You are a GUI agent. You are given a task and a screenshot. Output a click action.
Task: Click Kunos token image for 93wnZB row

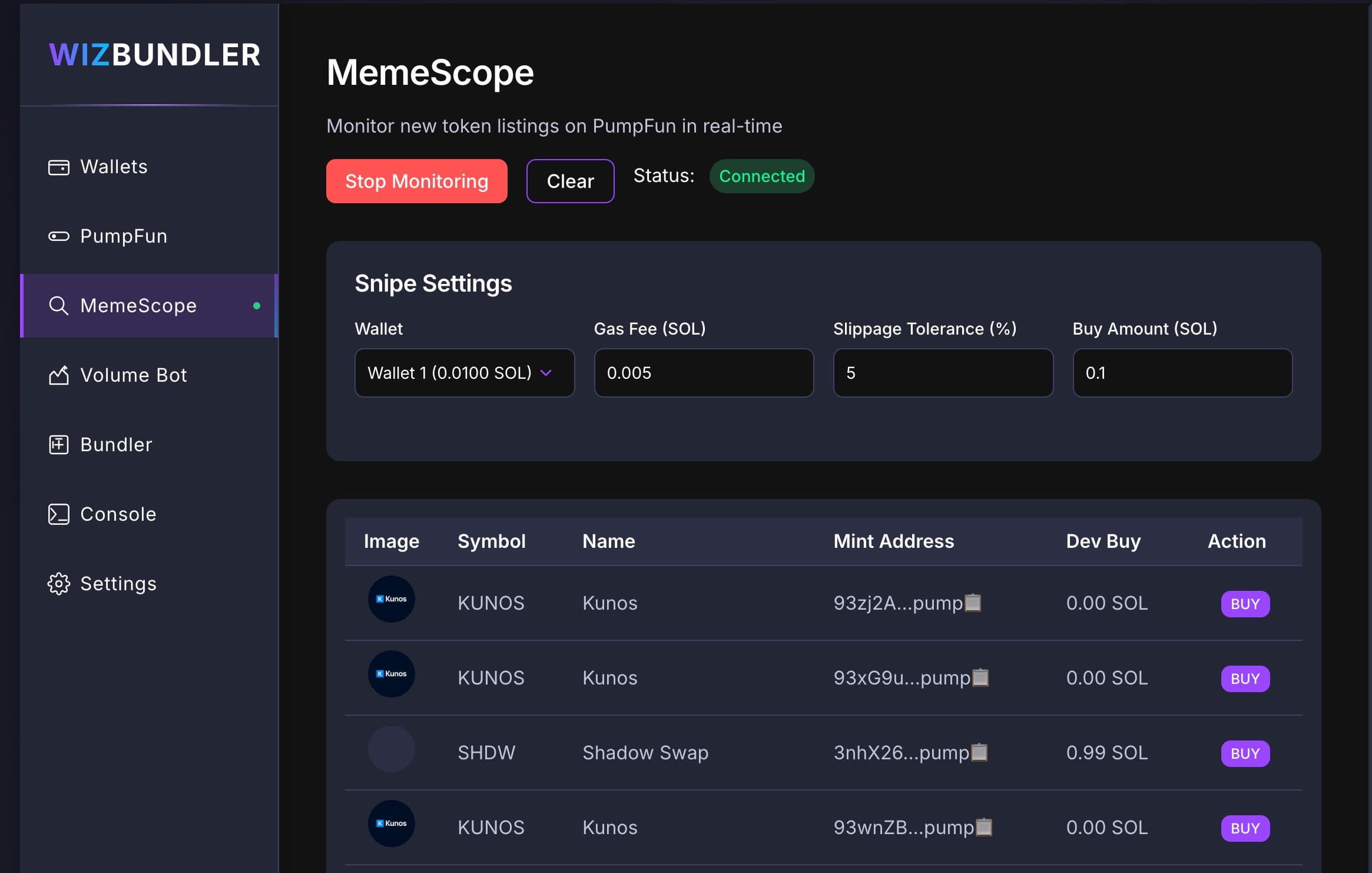click(392, 824)
